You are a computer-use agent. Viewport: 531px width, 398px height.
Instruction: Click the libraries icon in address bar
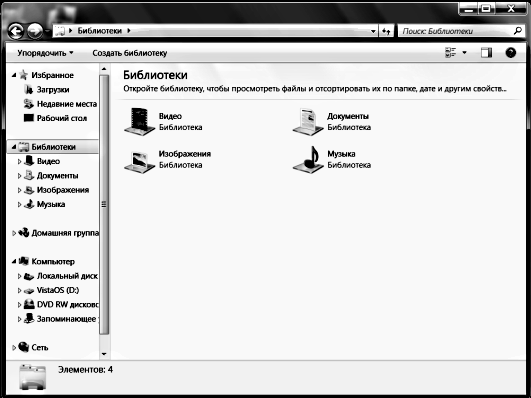(60, 31)
